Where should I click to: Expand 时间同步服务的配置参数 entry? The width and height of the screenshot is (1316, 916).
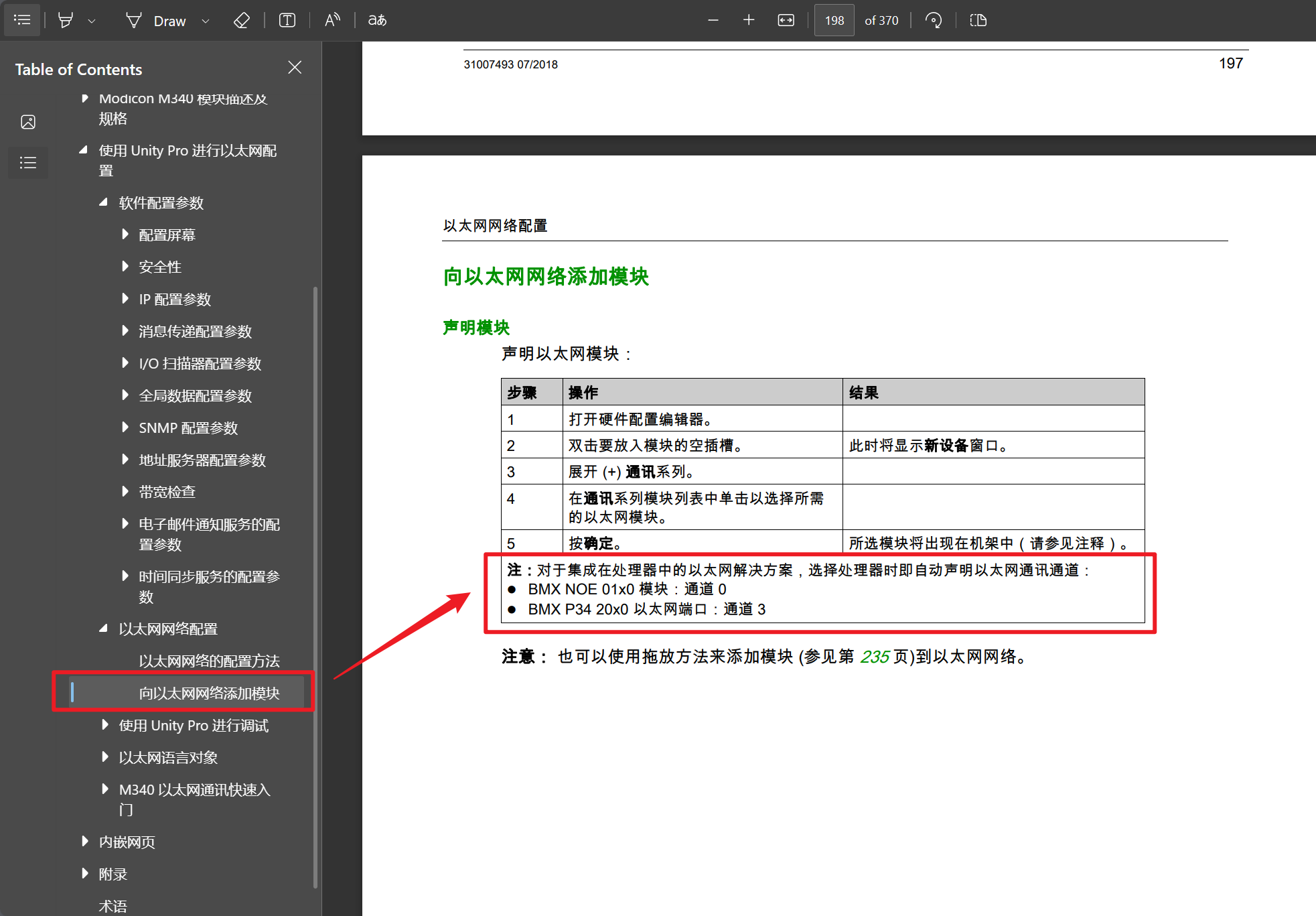click(x=125, y=576)
